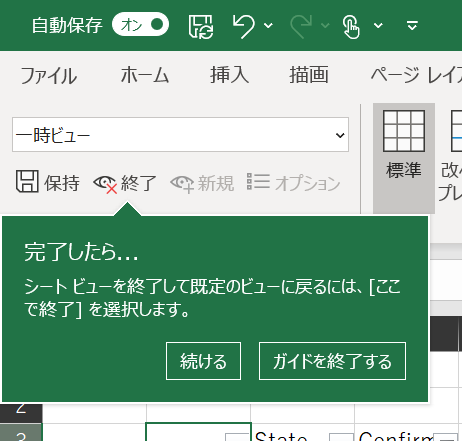The image size is (462, 441).
Task: Open the State column filter dropdown
Action: point(341,437)
